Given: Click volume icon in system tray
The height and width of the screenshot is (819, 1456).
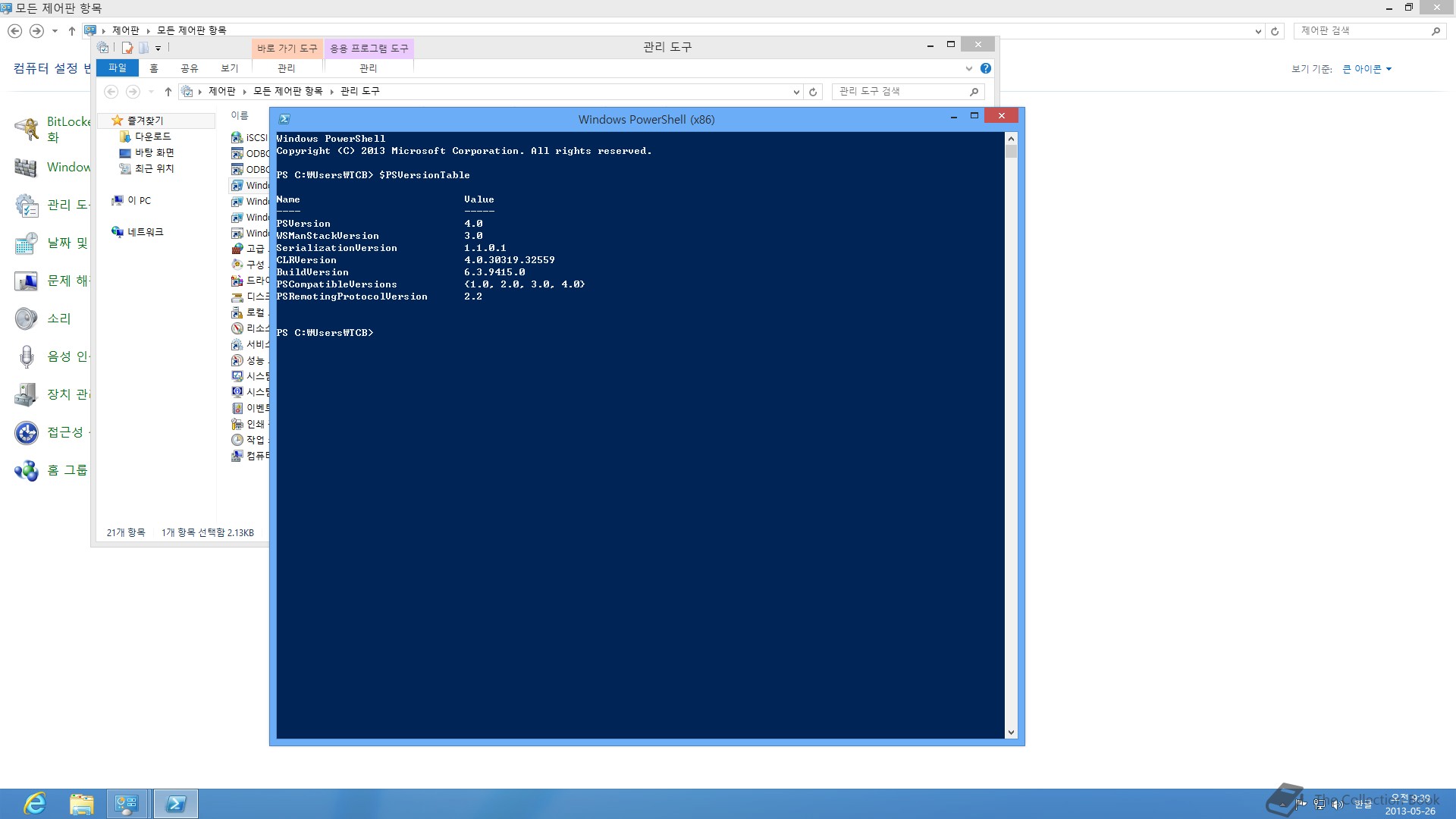Looking at the screenshot, I should coord(1337,804).
